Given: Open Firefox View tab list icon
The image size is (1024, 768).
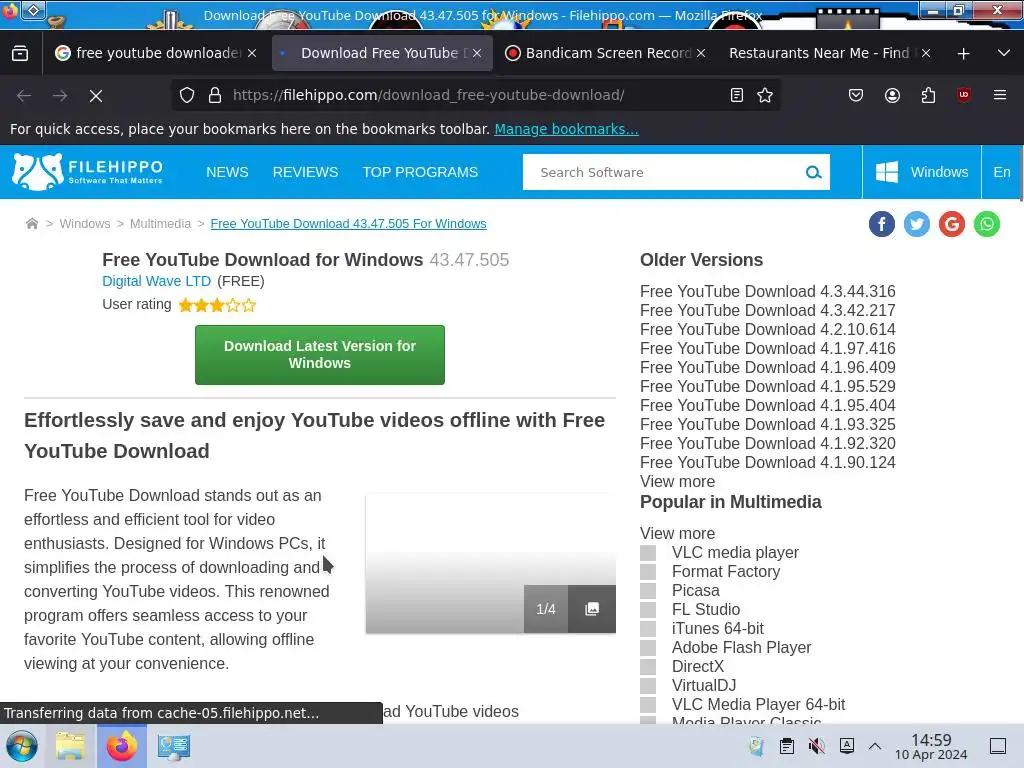Looking at the screenshot, I should click(x=20, y=54).
